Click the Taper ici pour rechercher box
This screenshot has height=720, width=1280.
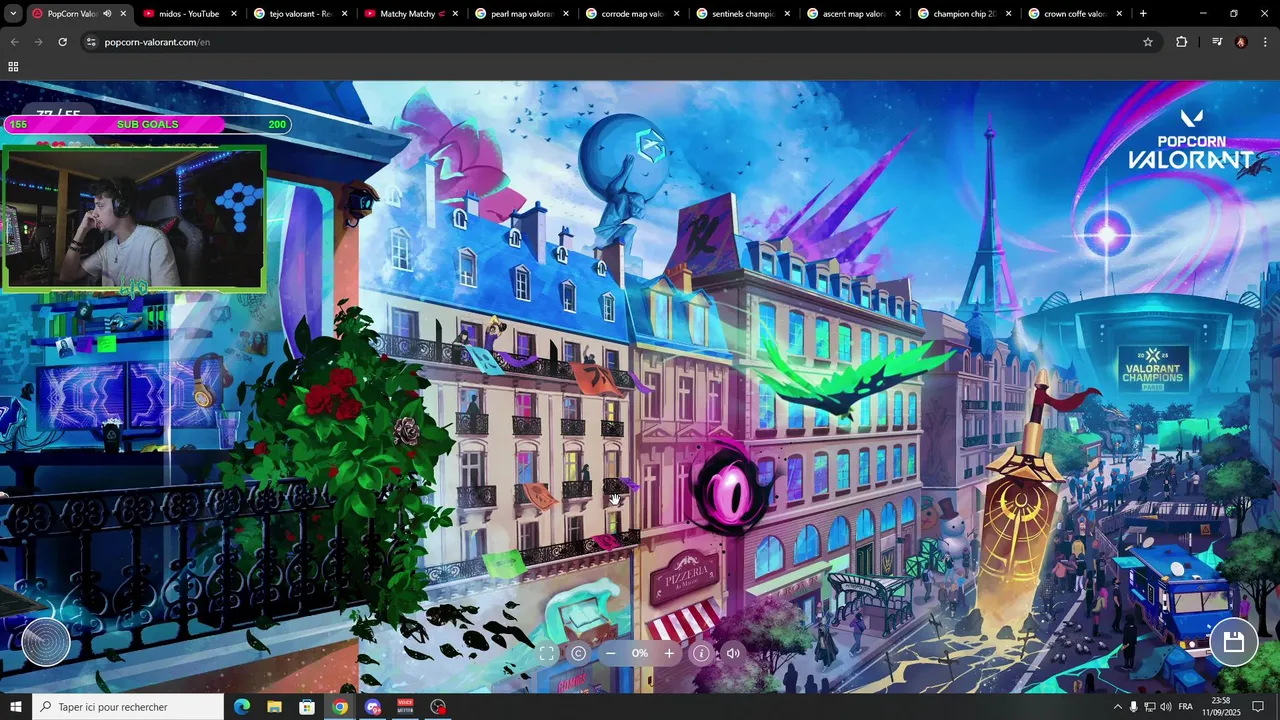[128, 707]
